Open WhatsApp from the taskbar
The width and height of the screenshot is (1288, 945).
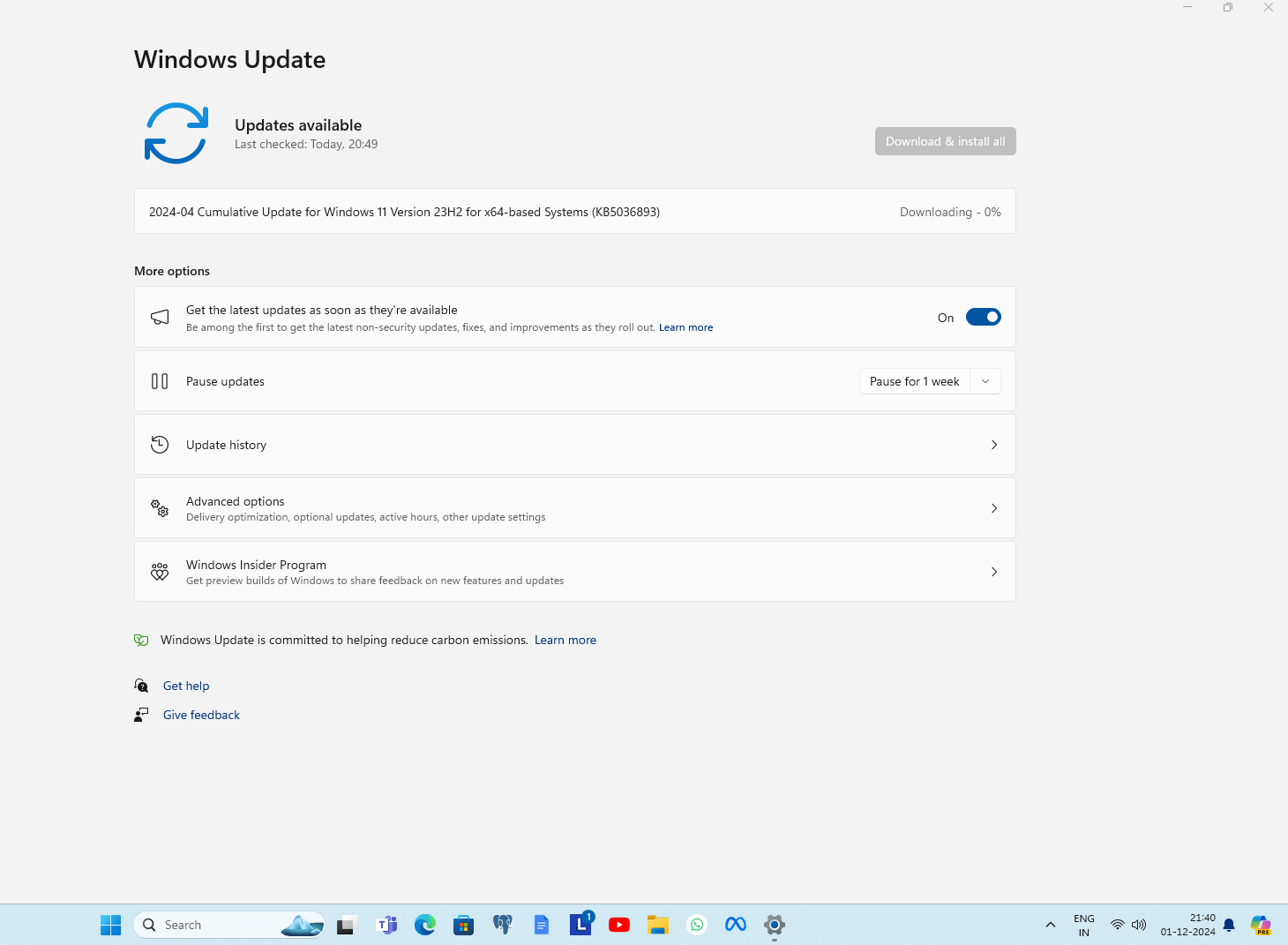[697, 925]
